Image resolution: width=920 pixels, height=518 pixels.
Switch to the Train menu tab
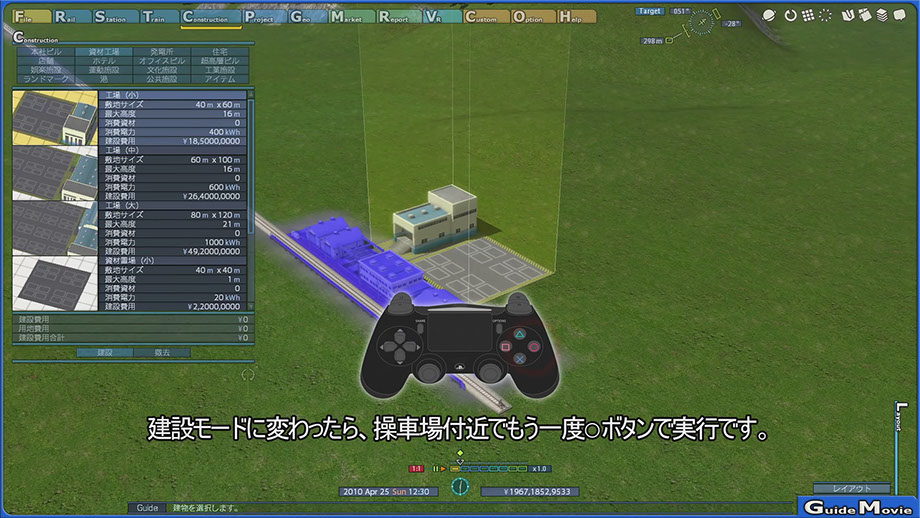click(x=158, y=17)
